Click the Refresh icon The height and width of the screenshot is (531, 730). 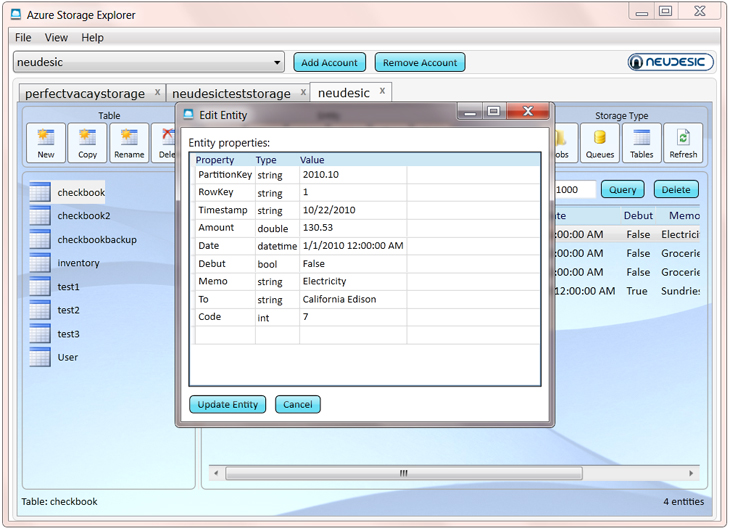pyautogui.click(x=683, y=142)
